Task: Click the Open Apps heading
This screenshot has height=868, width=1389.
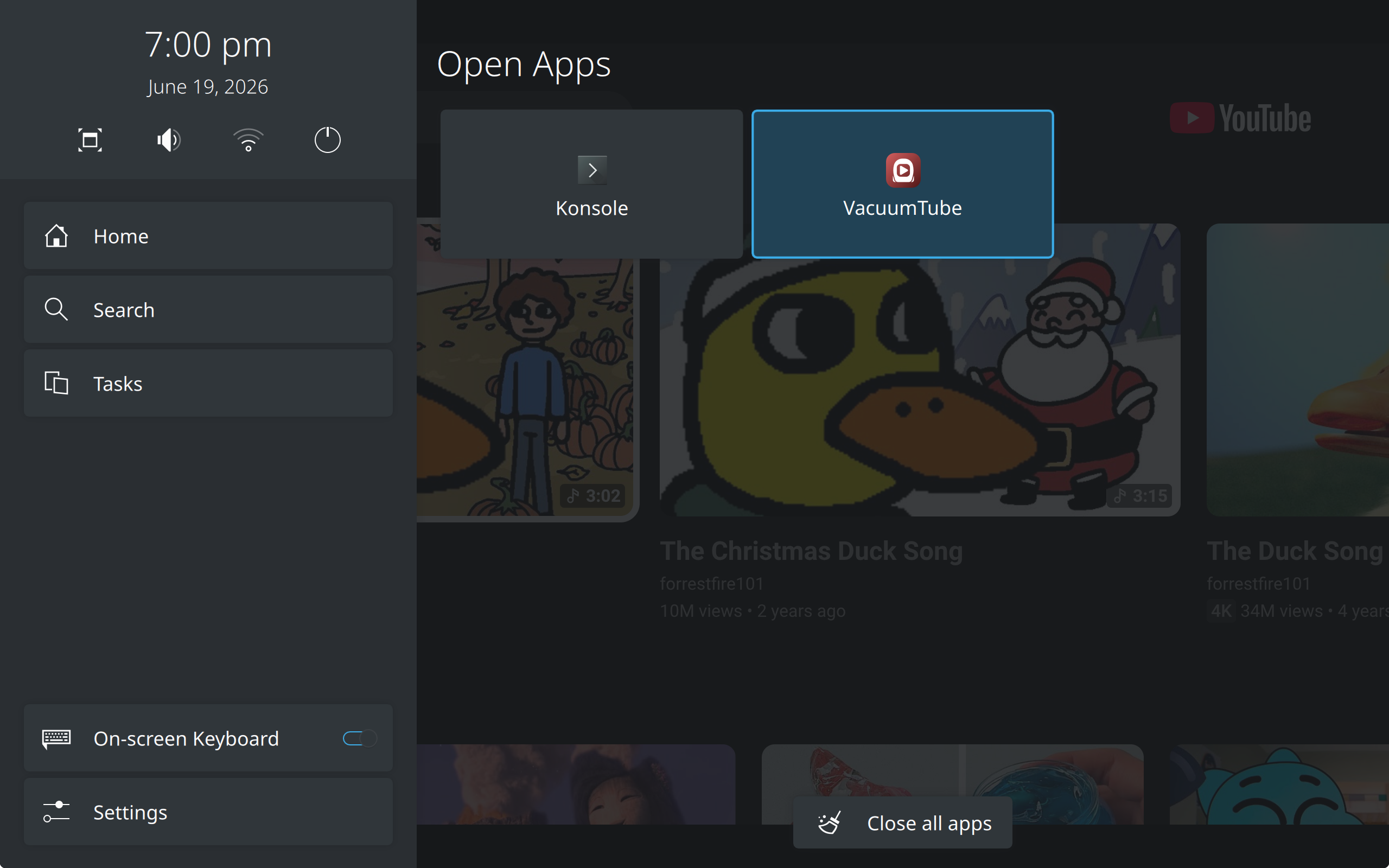Action: pos(524,65)
